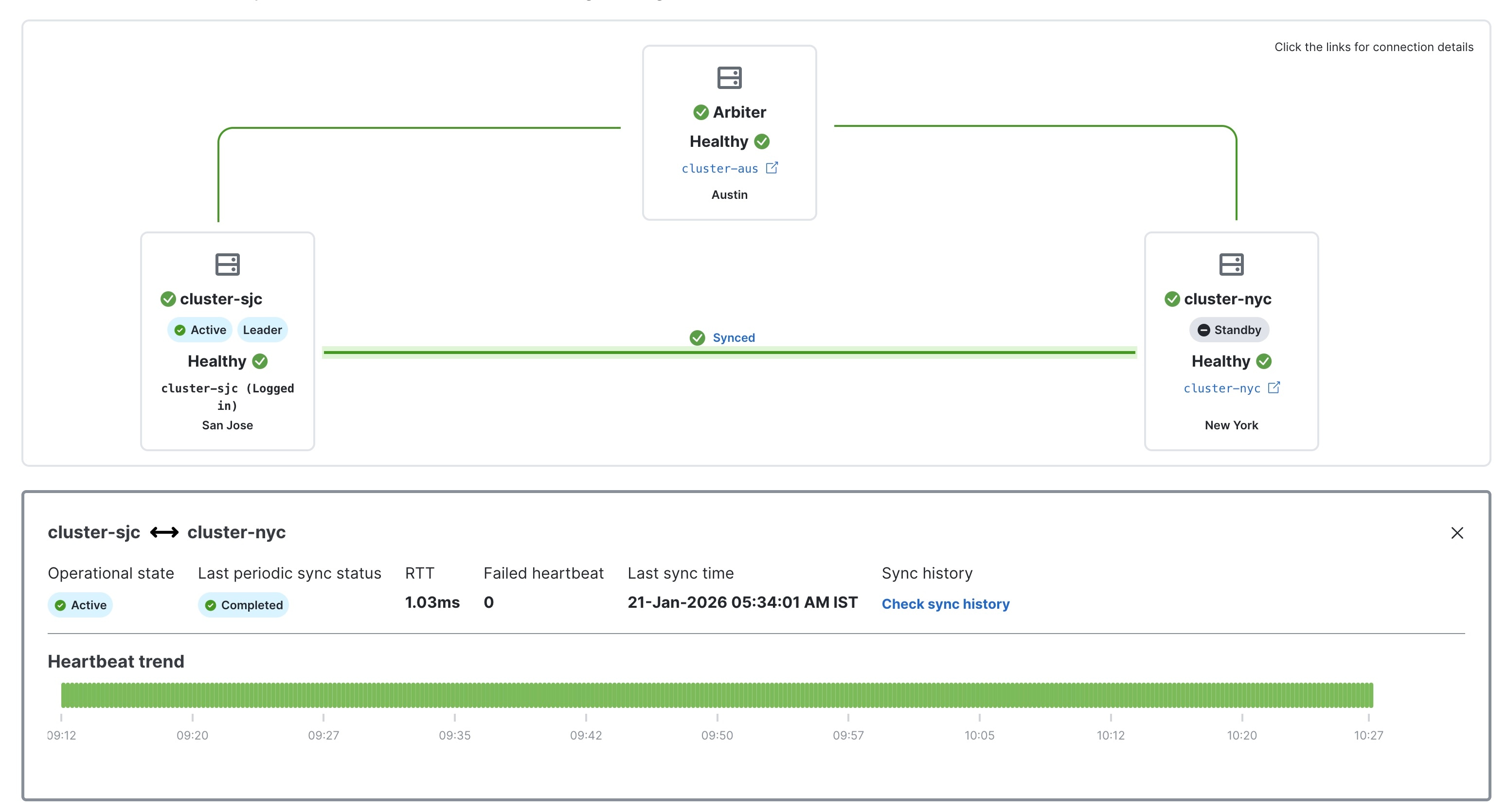Click the Leader badge on cluster-sjc
This screenshot has height=812, width=1507.
coord(262,330)
